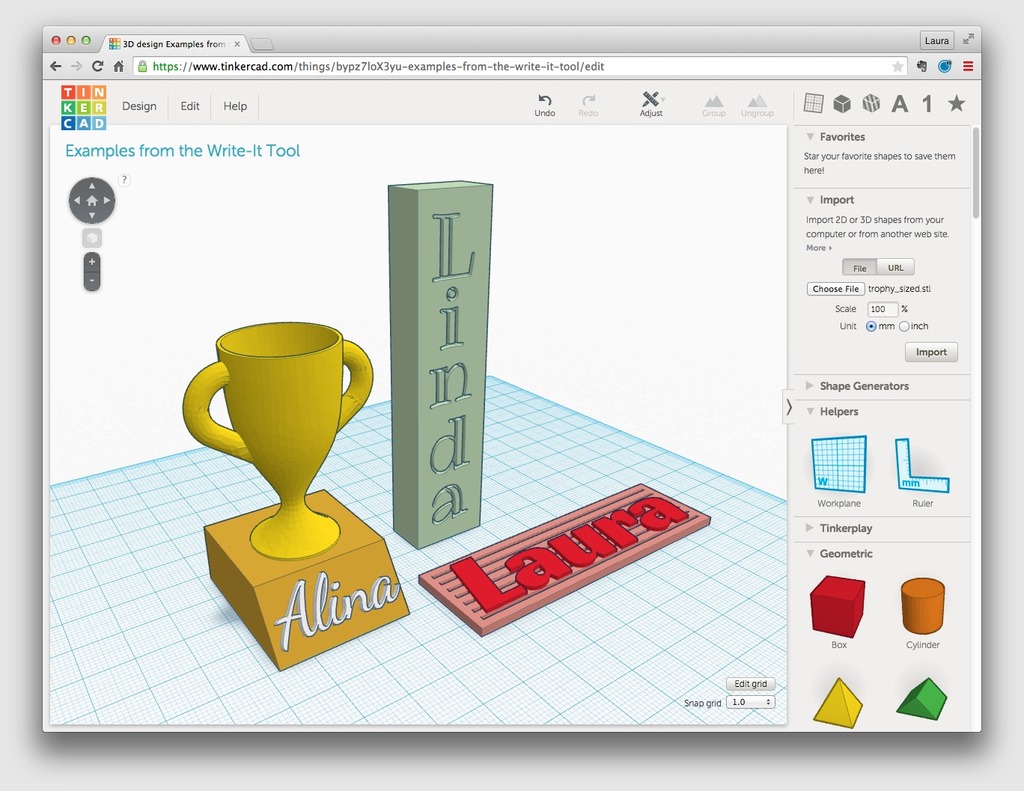1024x791 pixels.
Task: Expand the Tinkerplay section
Action: click(x=845, y=528)
